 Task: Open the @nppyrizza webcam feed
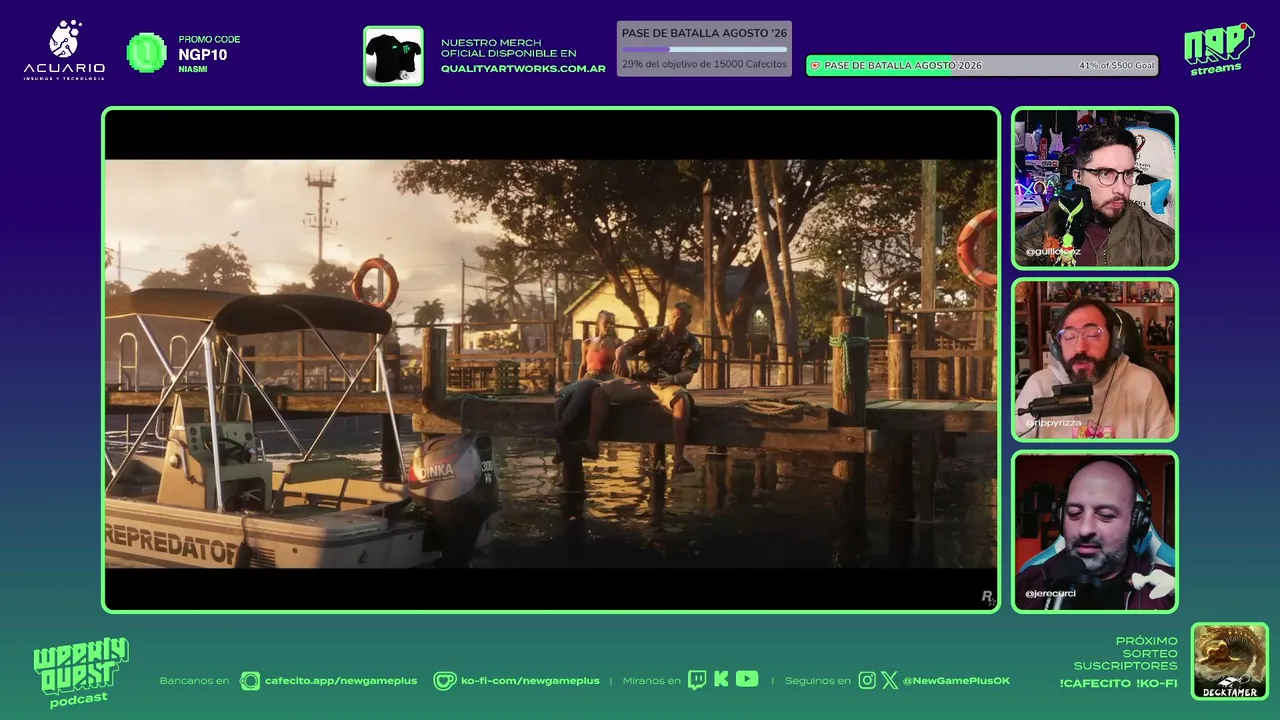click(x=1095, y=360)
